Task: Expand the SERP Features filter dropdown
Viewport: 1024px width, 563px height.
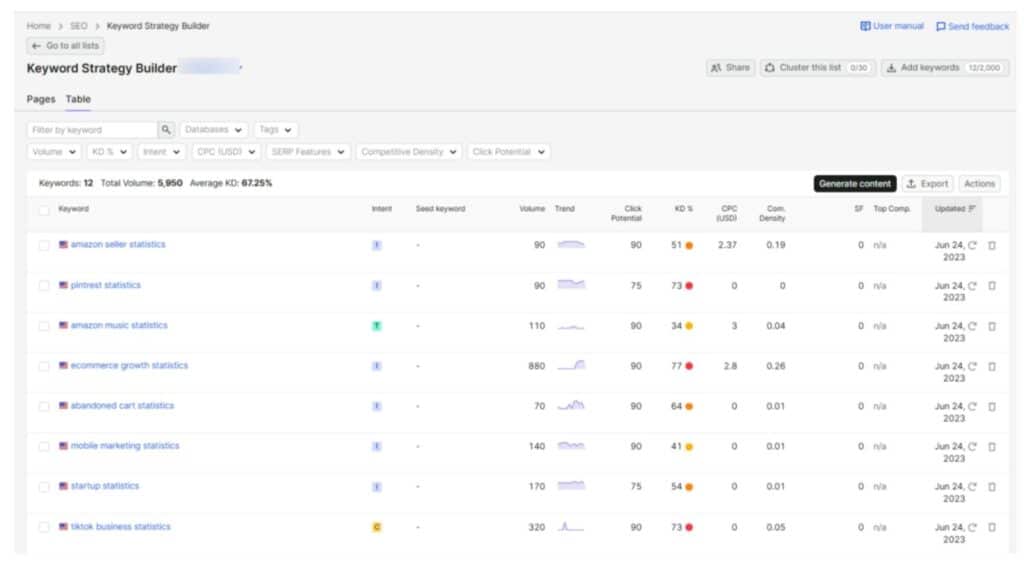Action: (308, 152)
